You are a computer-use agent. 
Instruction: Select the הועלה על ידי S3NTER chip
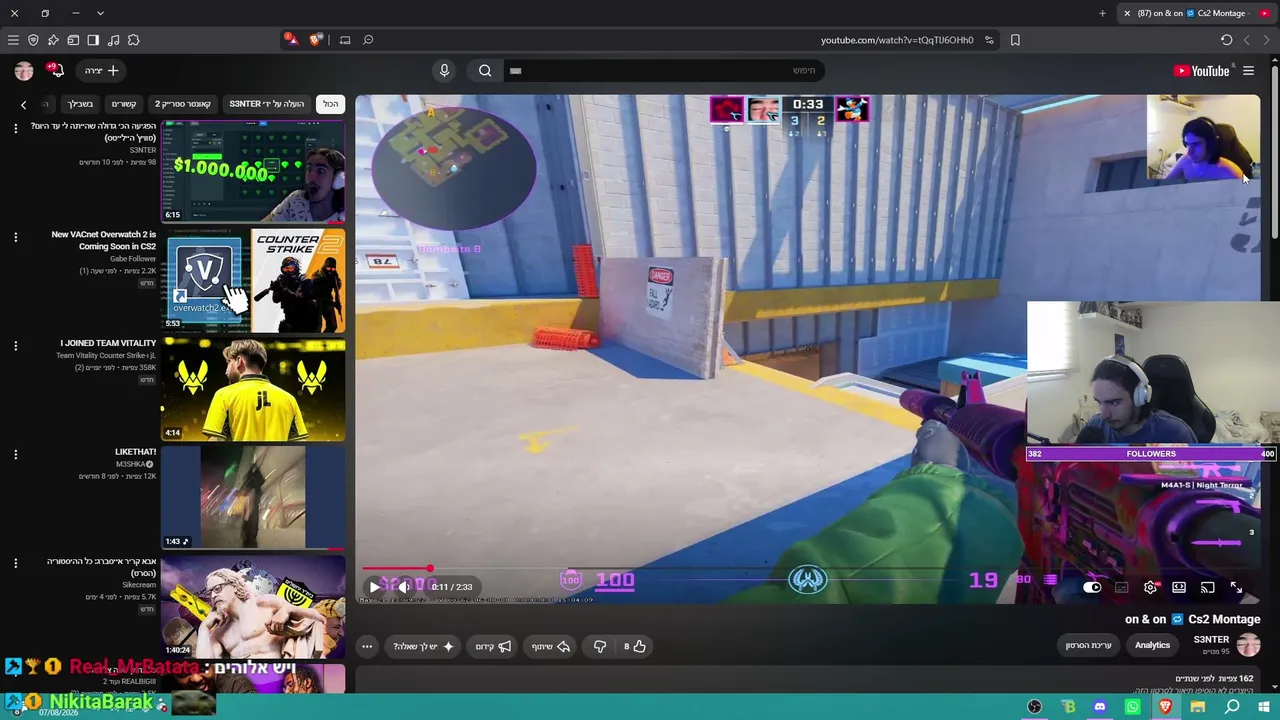[x=267, y=104]
